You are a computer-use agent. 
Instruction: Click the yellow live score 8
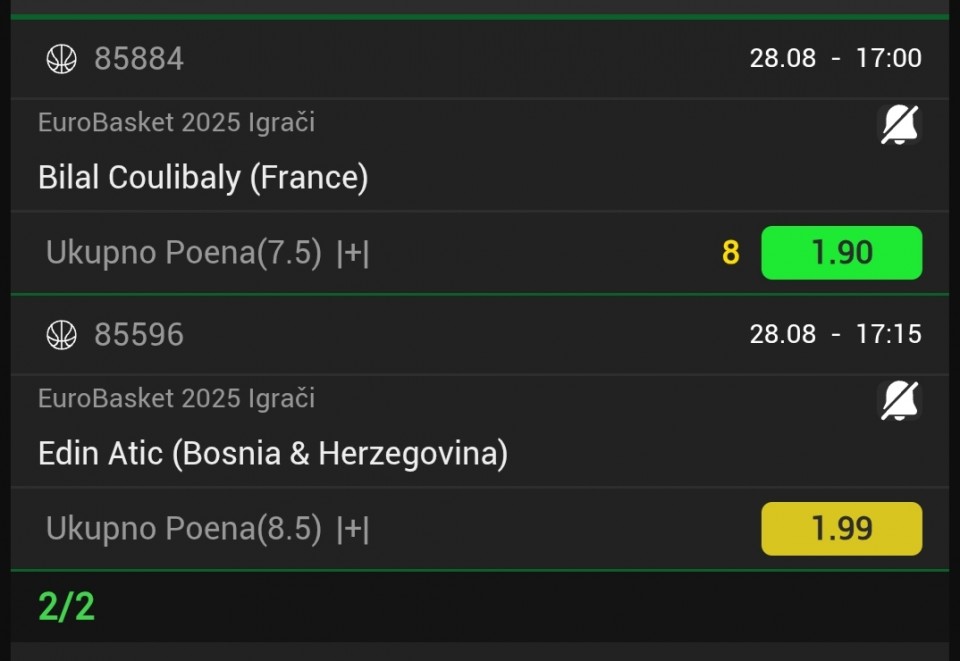click(730, 253)
